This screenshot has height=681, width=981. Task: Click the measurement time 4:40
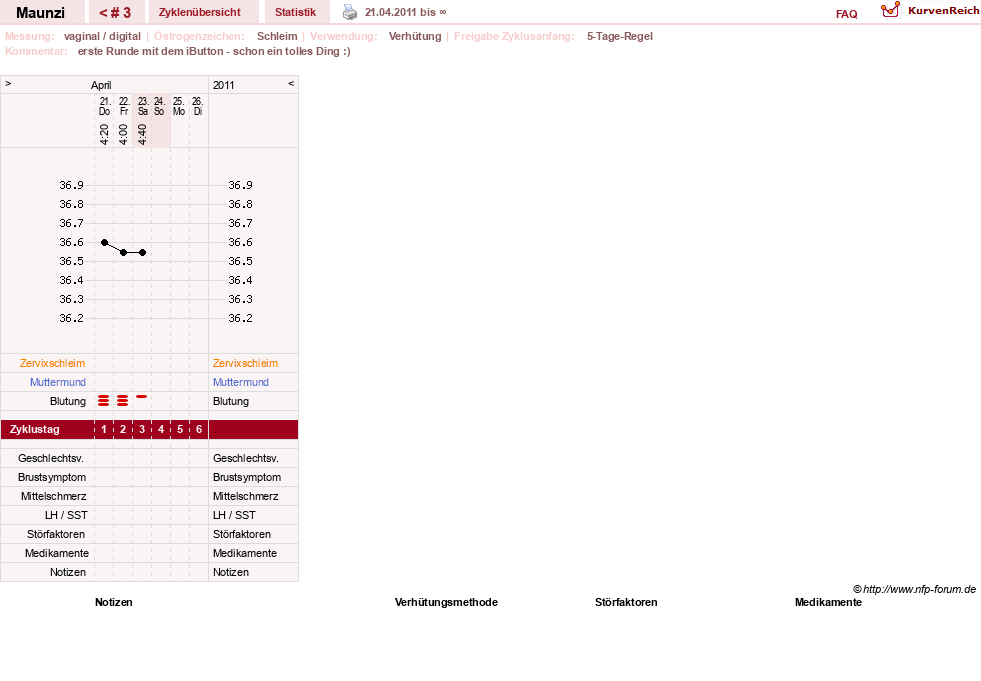[x=142, y=134]
